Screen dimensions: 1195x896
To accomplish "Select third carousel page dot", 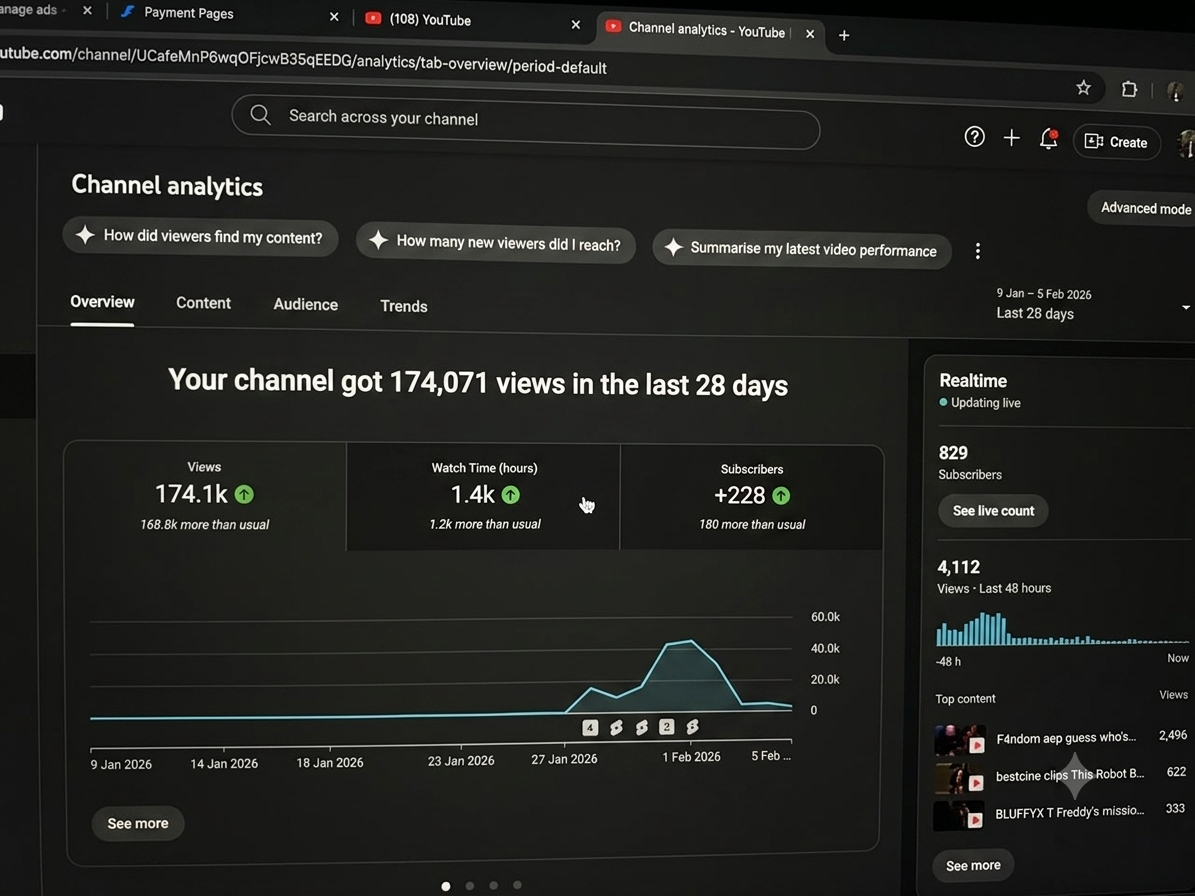I will pos(494,885).
